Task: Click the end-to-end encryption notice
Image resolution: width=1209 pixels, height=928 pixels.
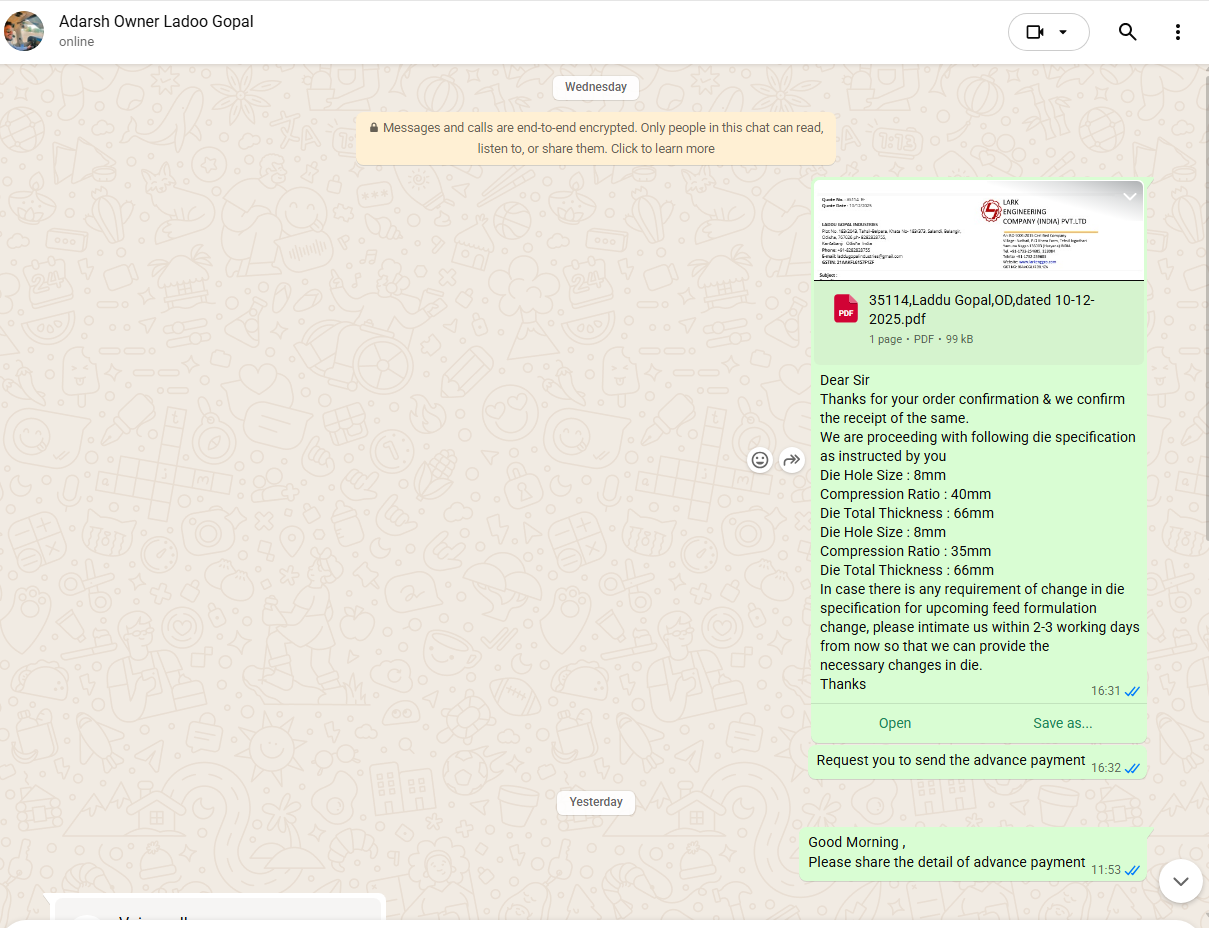Action: point(596,138)
